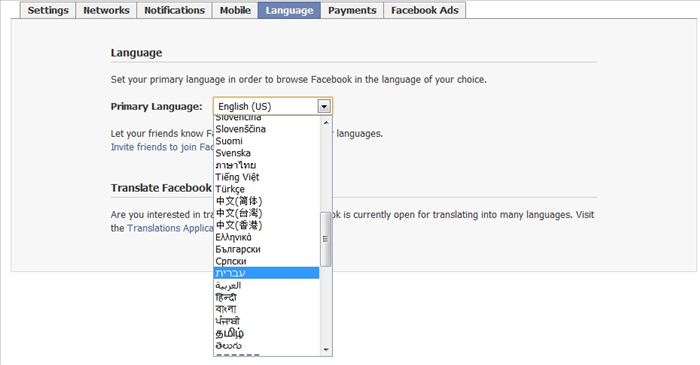Select Svenska from the dropdown list
The width and height of the screenshot is (700, 365).
(267, 153)
